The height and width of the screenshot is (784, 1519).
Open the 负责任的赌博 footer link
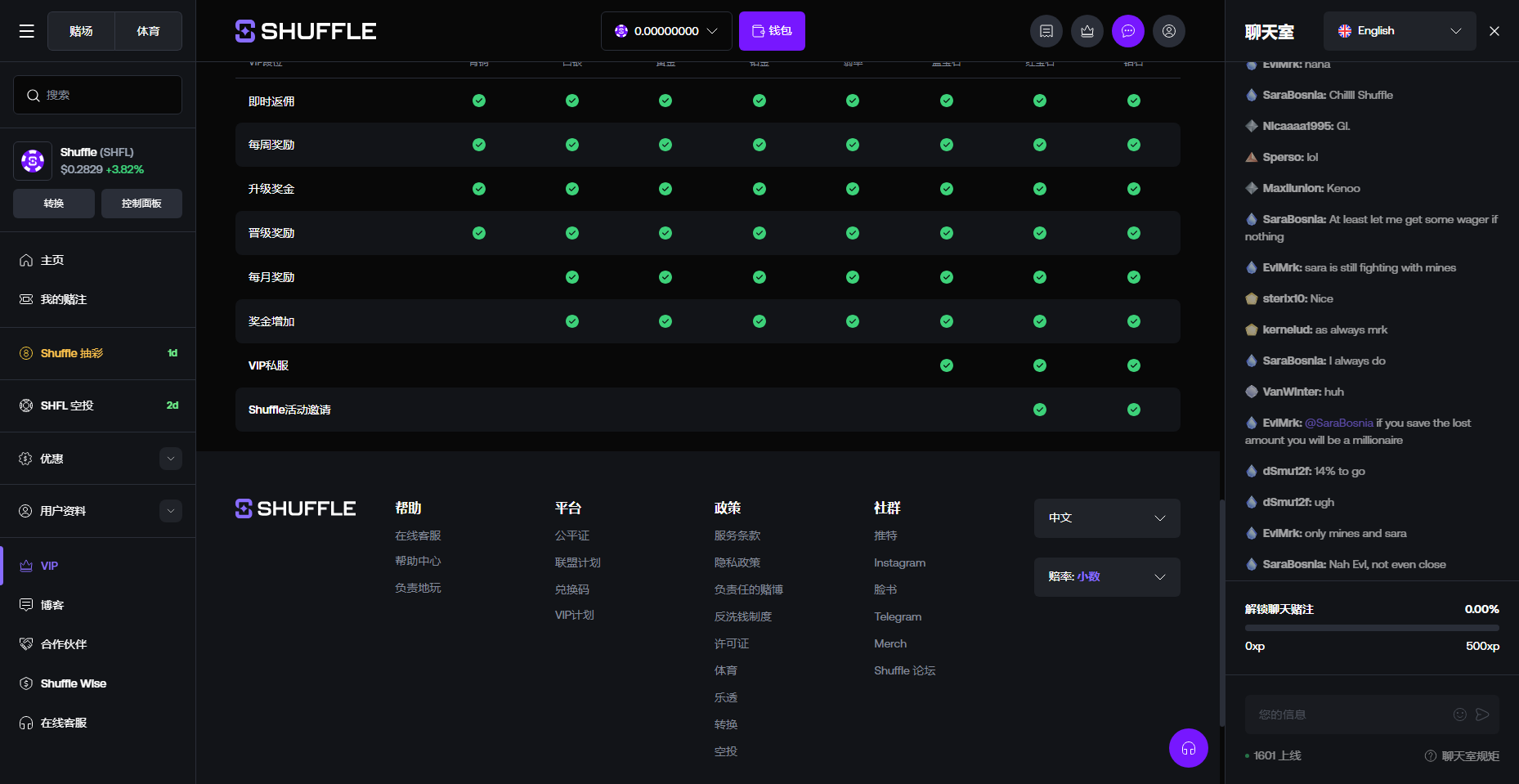[x=749, y=589]
